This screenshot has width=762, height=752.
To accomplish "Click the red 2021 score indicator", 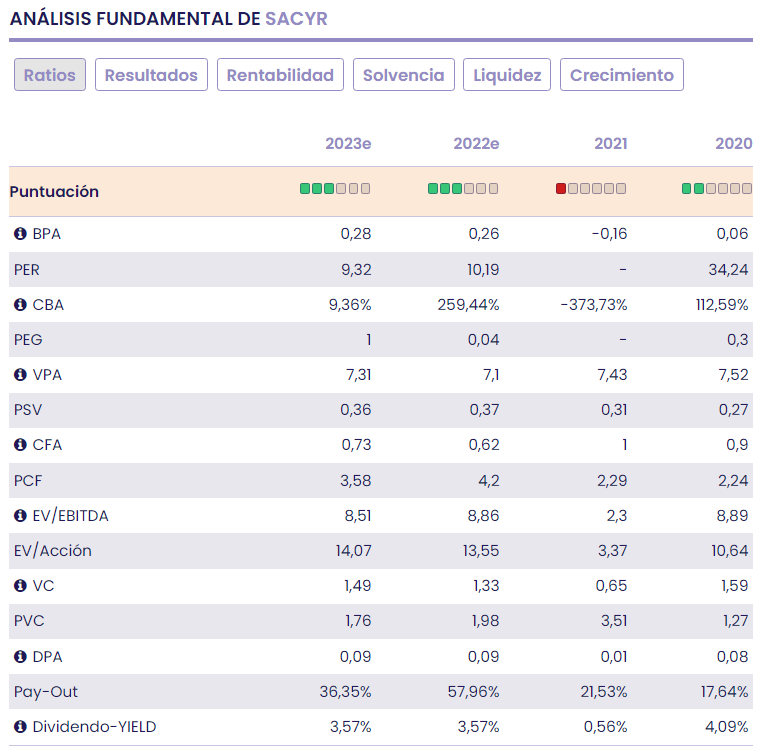I will coord(561,189).
